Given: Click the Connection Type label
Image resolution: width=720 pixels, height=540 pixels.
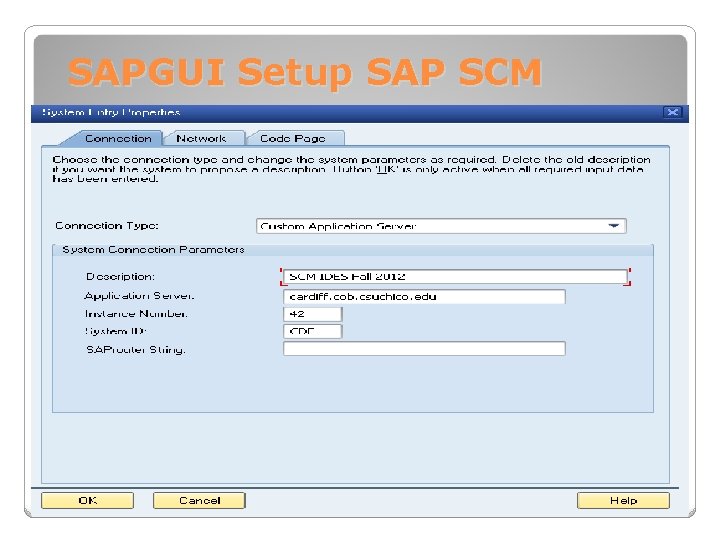Looking at the screenshot, I should point(107,225).
